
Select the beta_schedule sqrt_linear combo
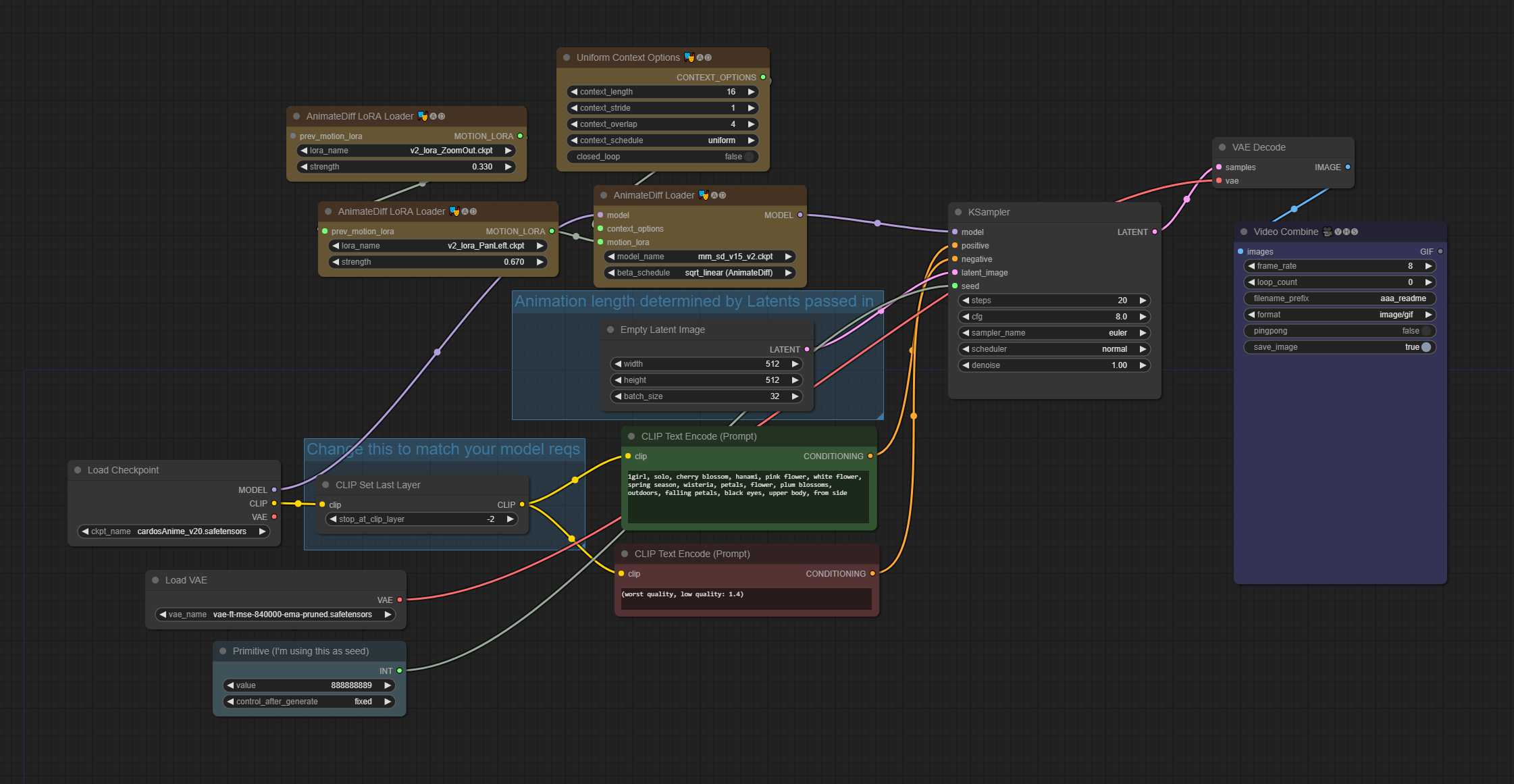[x=700, y=273]
